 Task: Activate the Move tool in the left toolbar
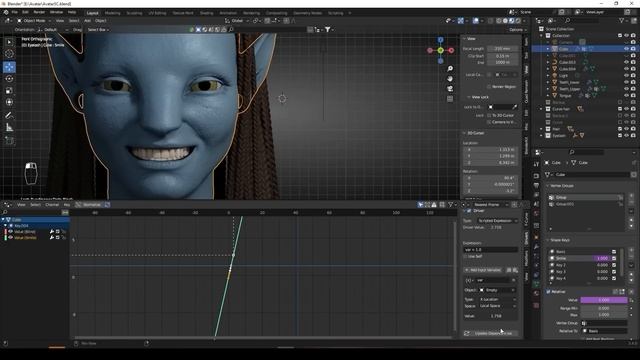(9, 67)
